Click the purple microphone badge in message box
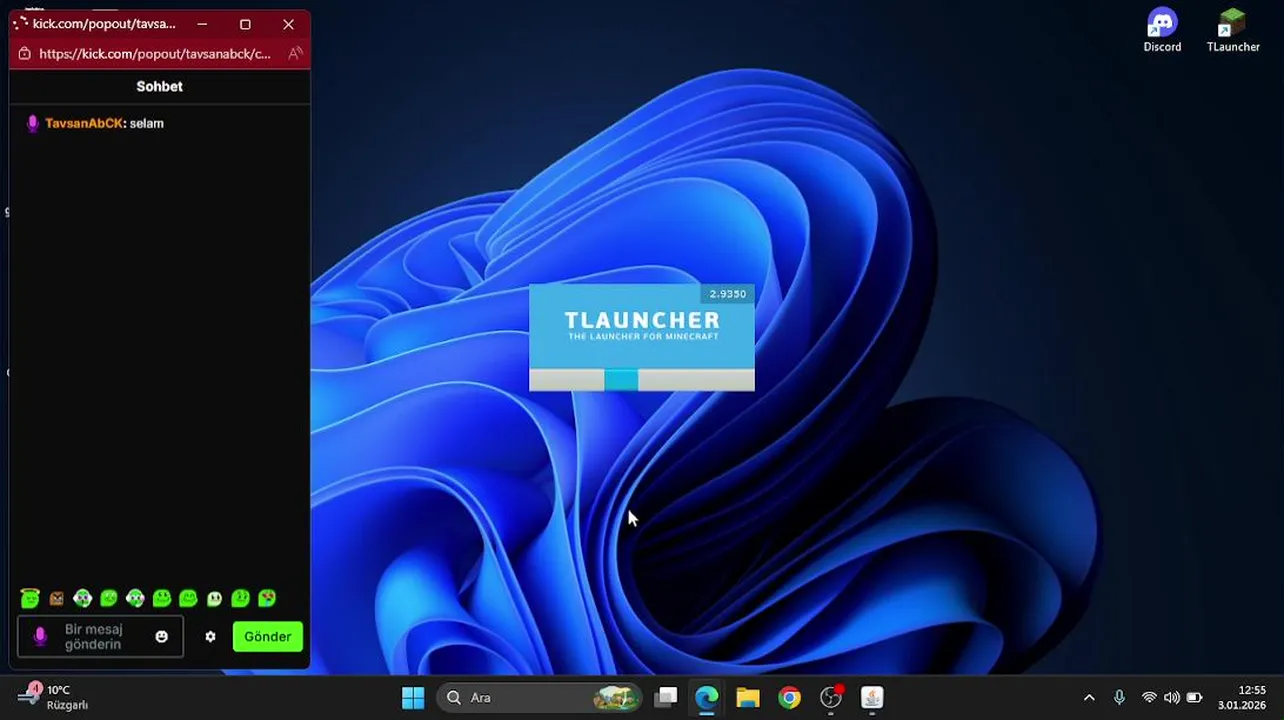 click(40, 636)
